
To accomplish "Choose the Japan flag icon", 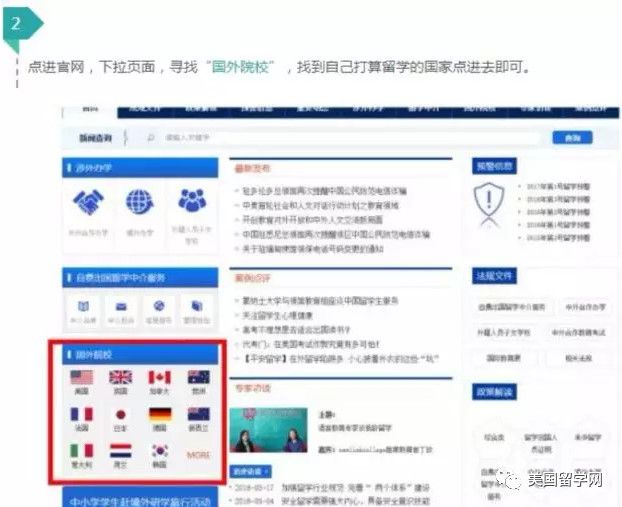I will pyautogui.click(x=121, y=415).
